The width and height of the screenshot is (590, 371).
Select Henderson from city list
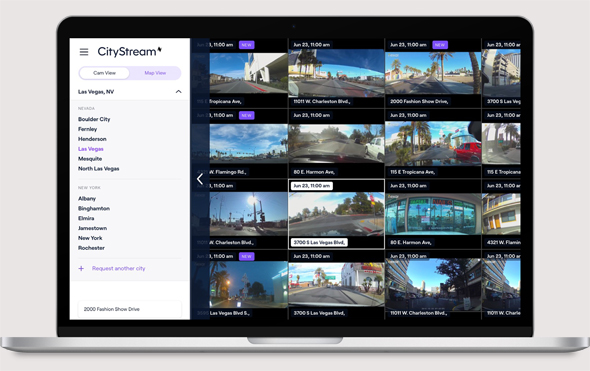pyautogui.click(x=92, y=139)
